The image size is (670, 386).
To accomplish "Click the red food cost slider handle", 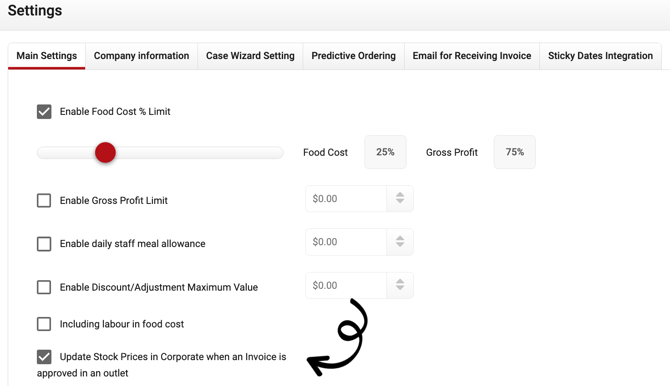I will [x=105, y=153].
